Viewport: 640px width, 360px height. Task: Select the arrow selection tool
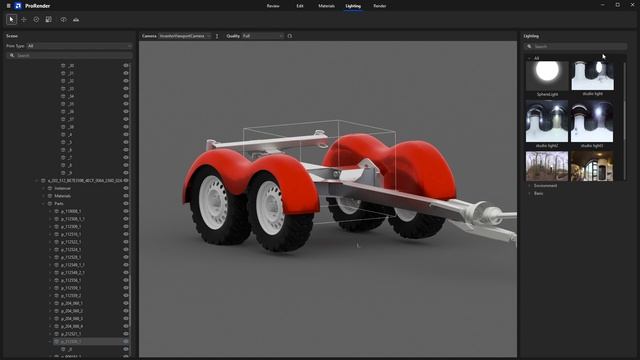coord(11,19)
